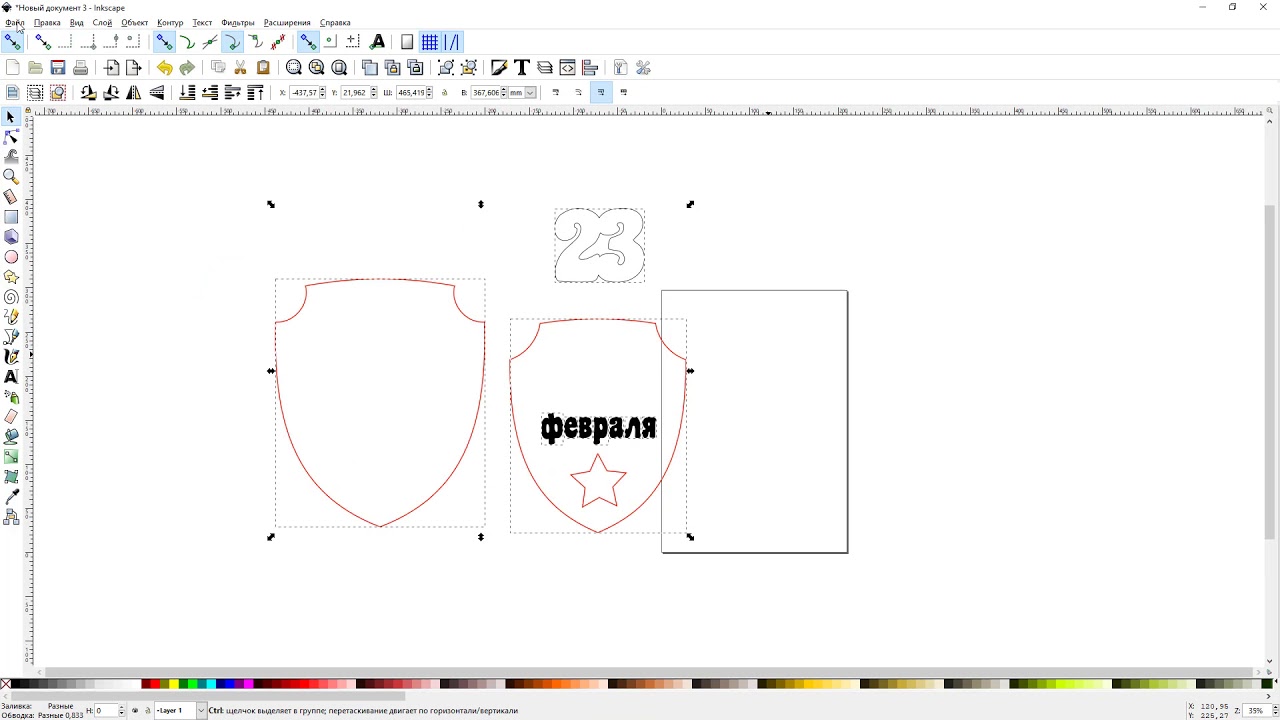Click the февраля text on canvas
Screen dimensions: 1280x720
(599, 429)
